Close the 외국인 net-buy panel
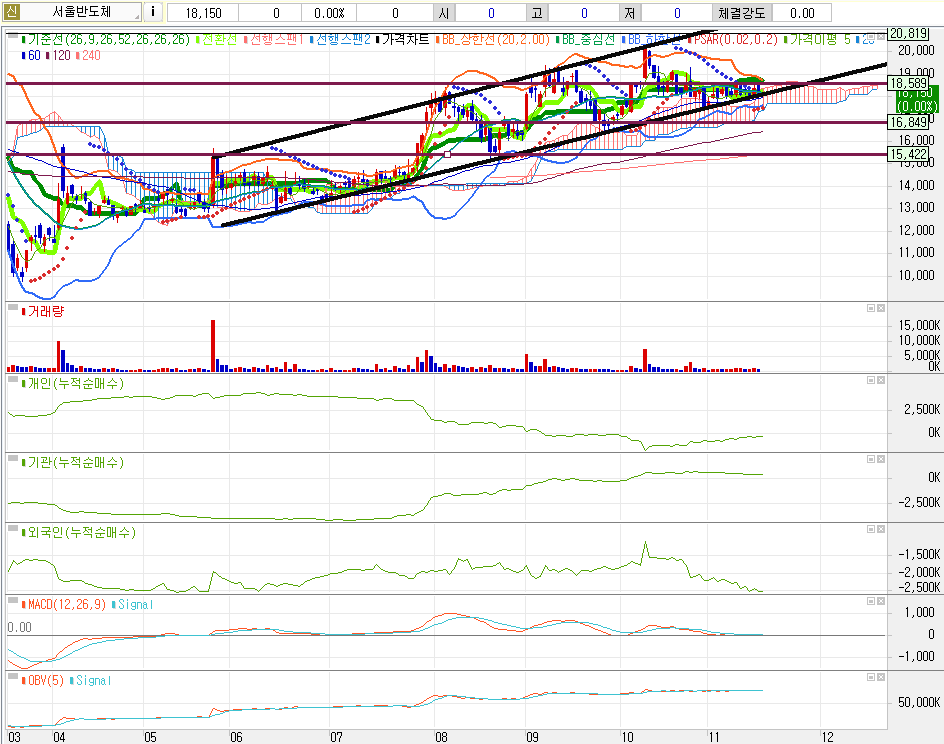This screenshot has width=944, height=744. [881, 529]
